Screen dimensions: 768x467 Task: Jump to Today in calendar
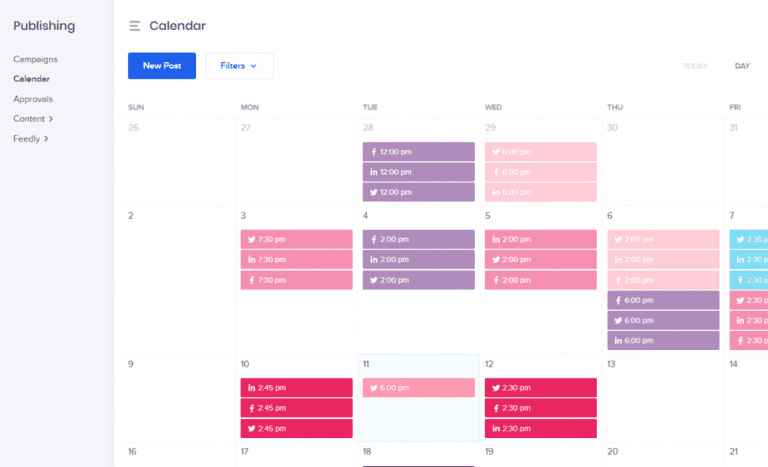pos(695,66)
